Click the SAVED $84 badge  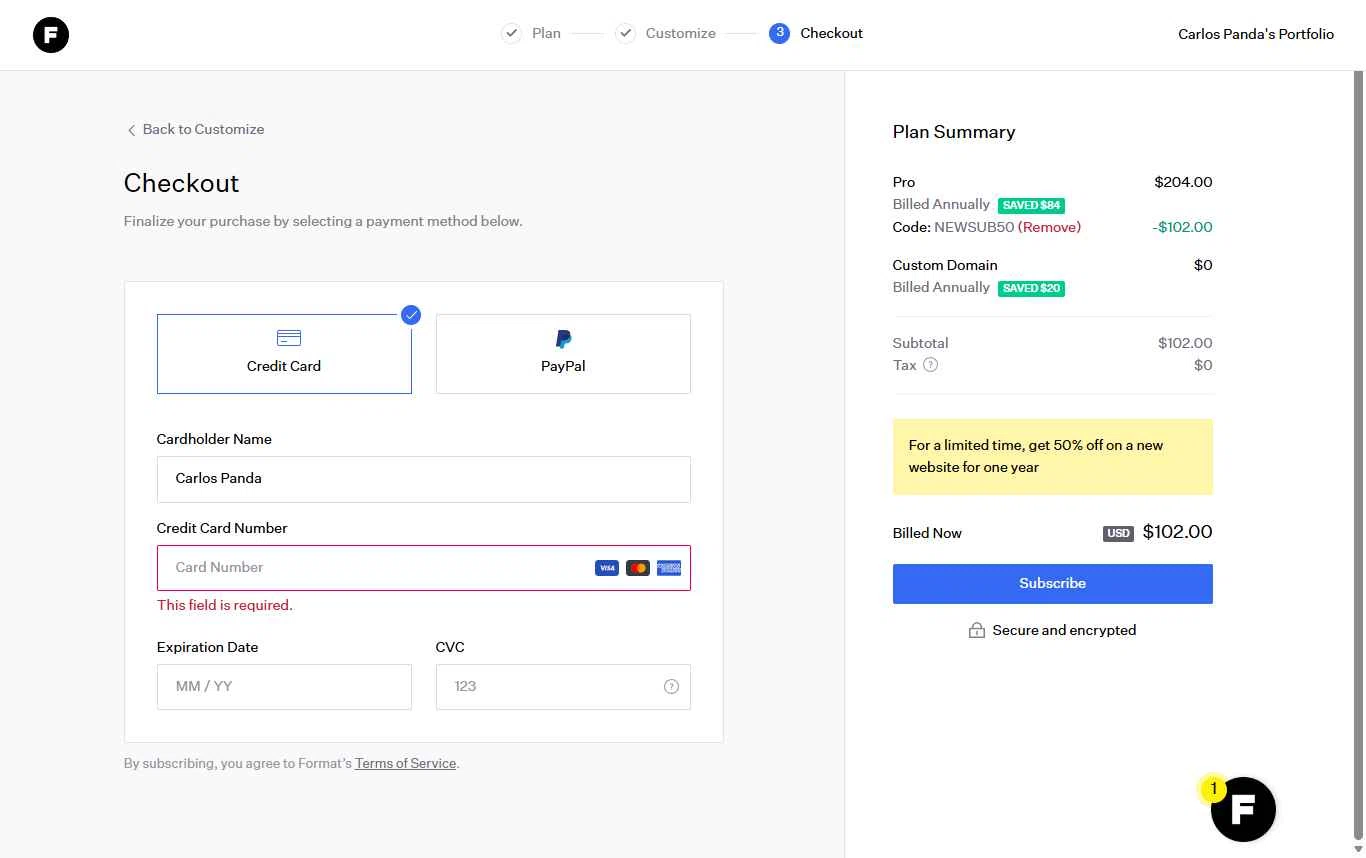[1031, 205]
